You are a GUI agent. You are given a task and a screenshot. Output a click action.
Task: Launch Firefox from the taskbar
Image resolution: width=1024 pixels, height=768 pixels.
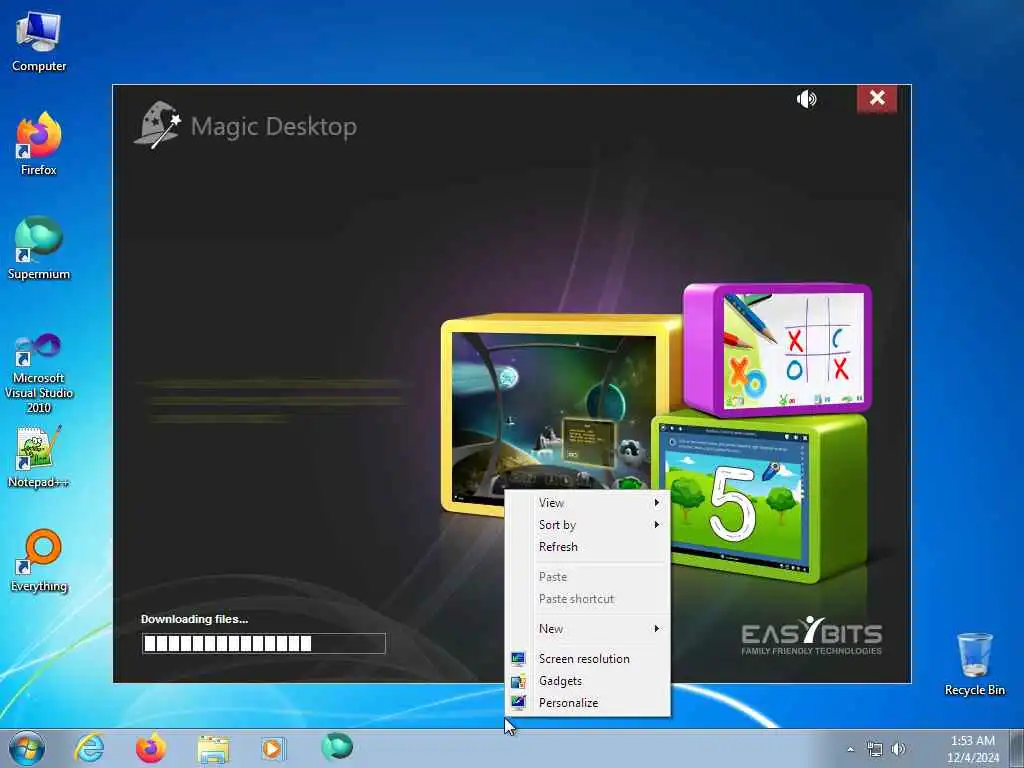[x=151, y=748]
